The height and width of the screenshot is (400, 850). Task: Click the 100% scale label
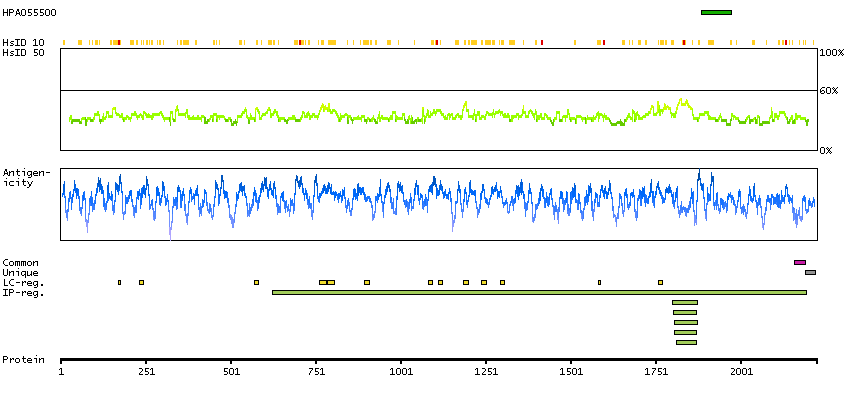tap(831, 52)
